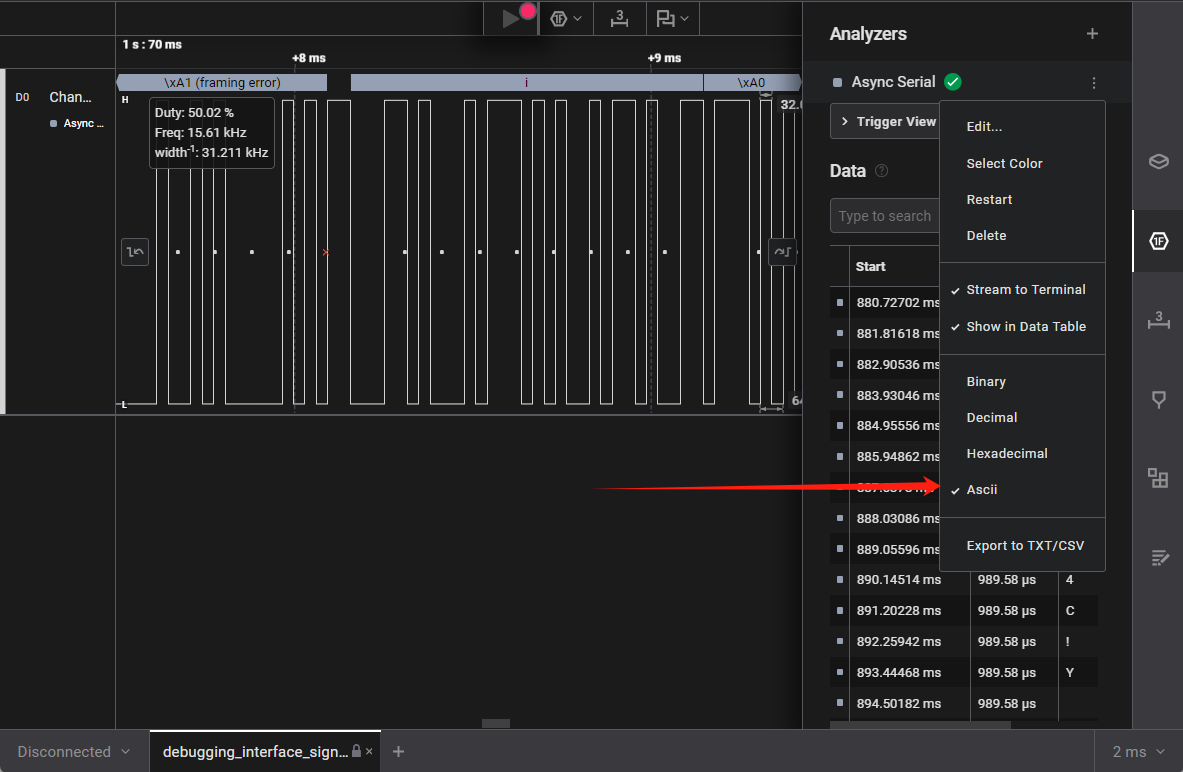Open the Disconnected device dropdown
Image resolution: width=1183 pixels, height=772 pixels.
coord(74,752)
